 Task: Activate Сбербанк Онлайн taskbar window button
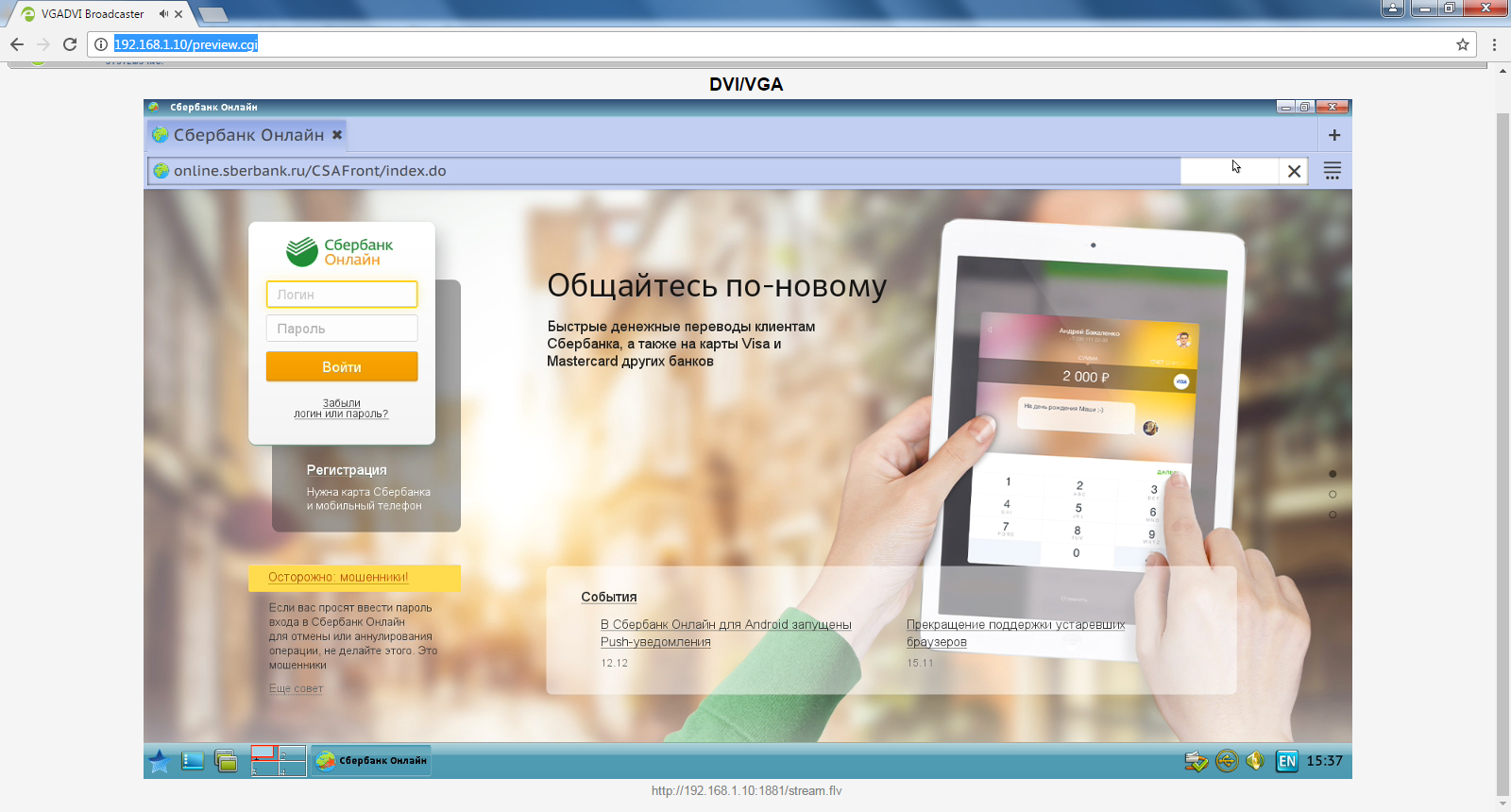[x=371, y=761]
